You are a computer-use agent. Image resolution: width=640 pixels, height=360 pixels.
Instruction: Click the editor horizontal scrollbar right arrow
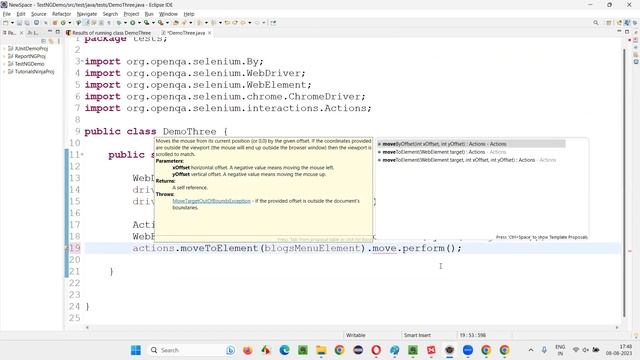point(617,327)
